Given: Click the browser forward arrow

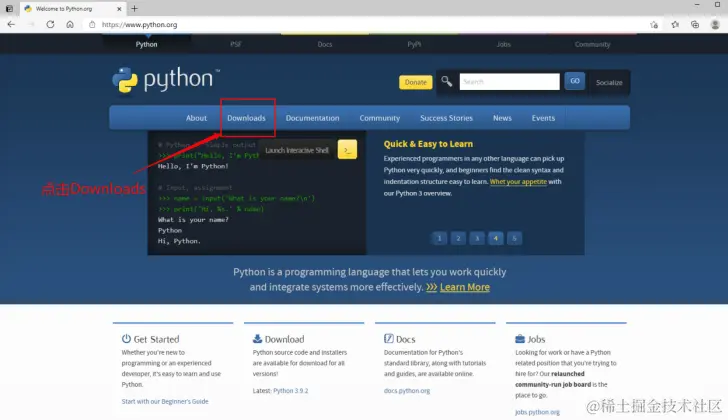Looking at the screenshot, I should [31, 25].
